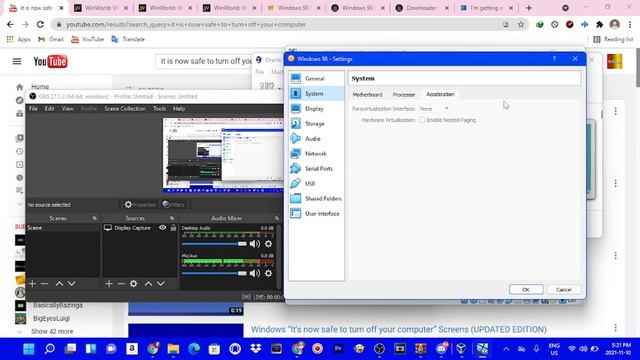Move source down in OBS
The image size is (640, 360).
point(161,283)
